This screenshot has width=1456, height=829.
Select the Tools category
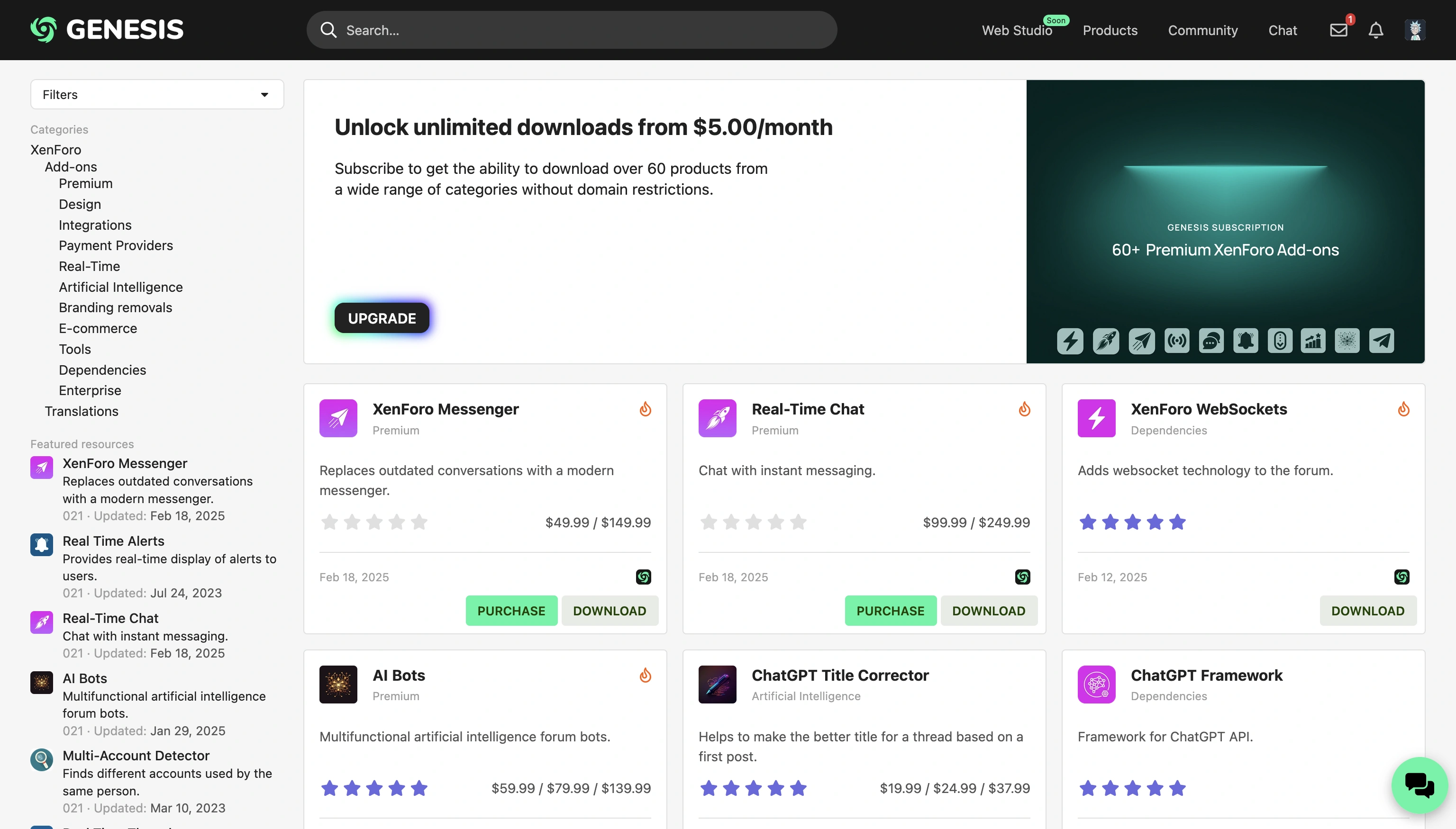pos(74,349)
